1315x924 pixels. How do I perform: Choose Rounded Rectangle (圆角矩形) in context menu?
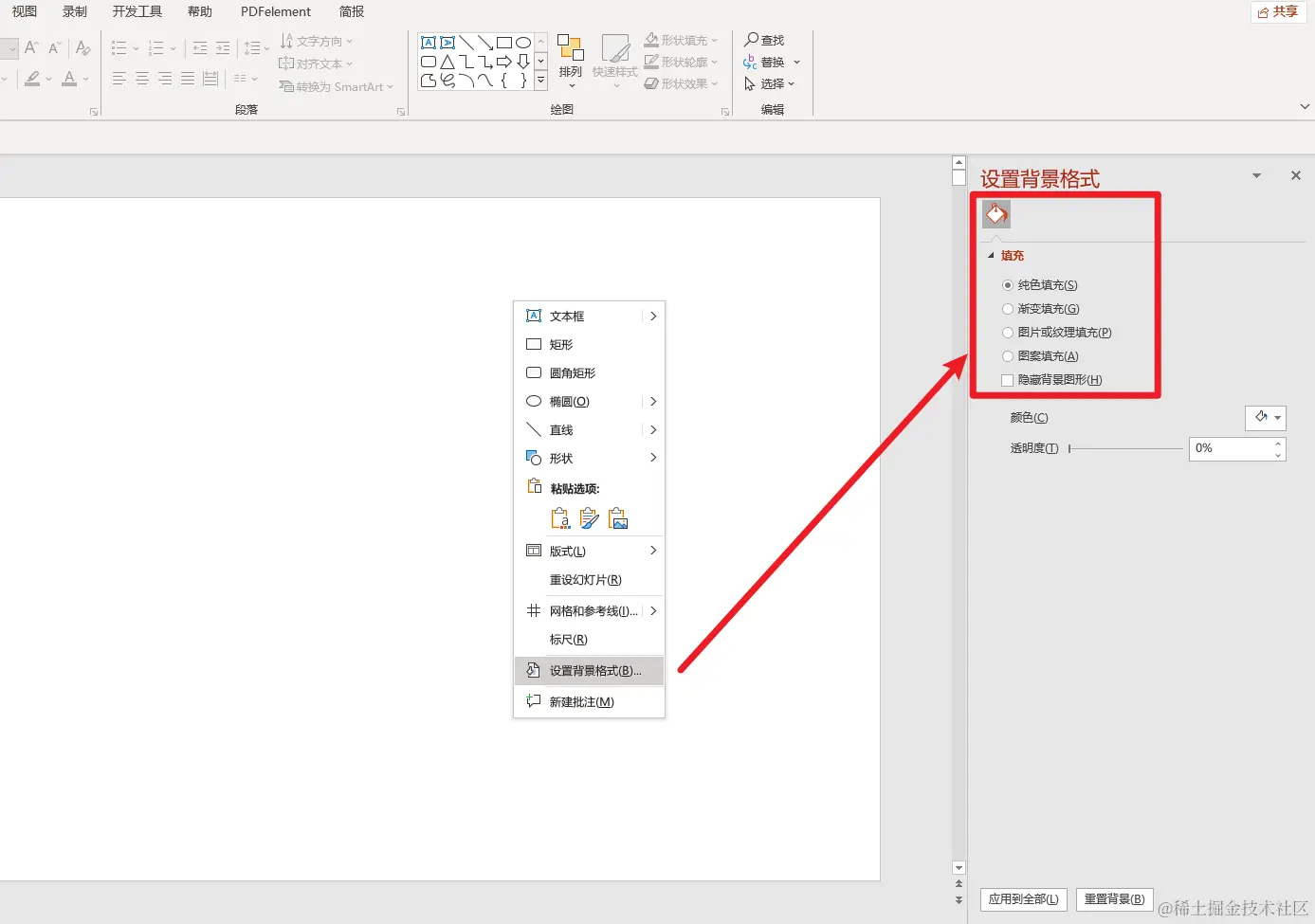(x=589, y=373)
